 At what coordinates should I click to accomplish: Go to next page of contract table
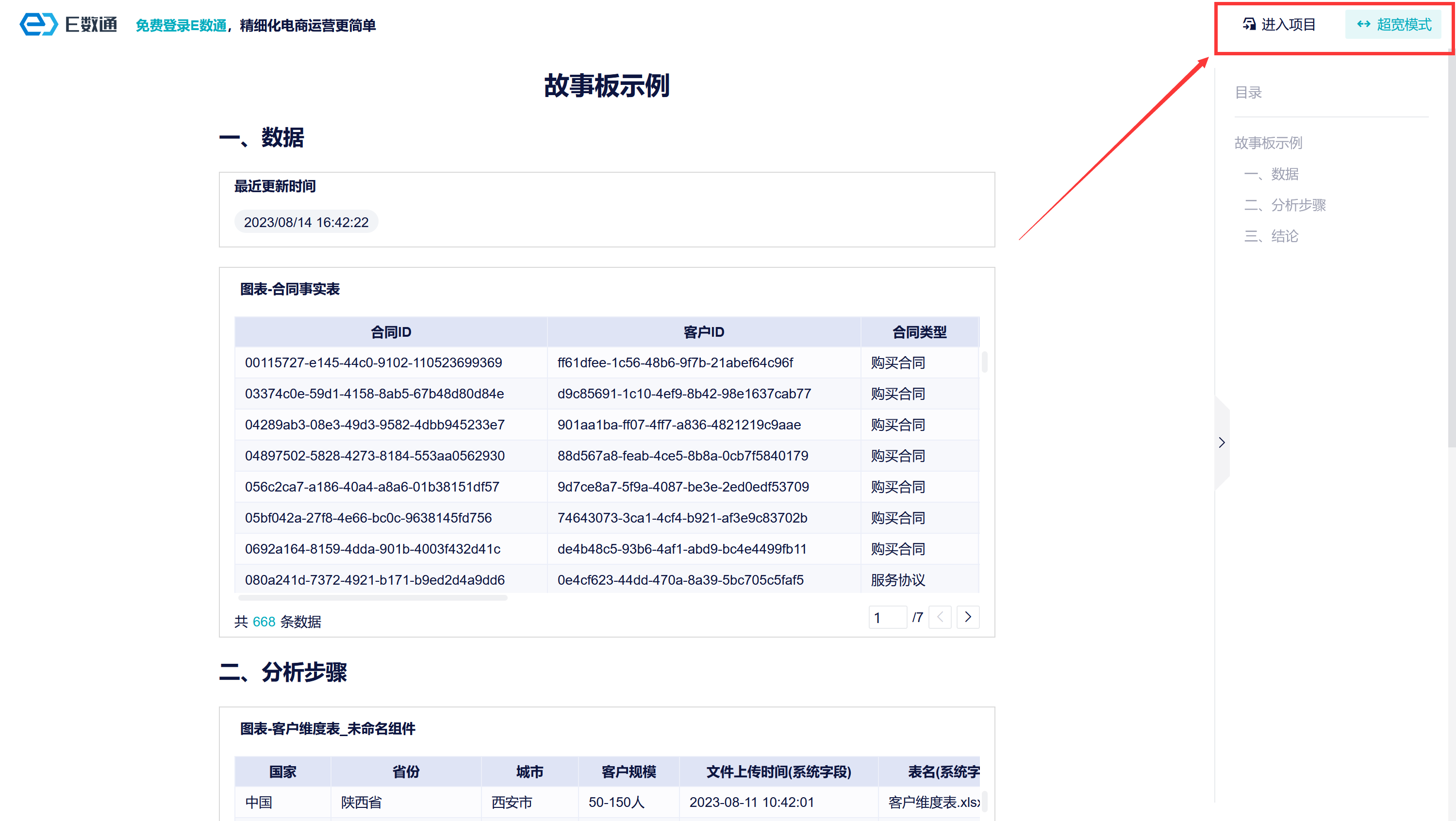968,617
